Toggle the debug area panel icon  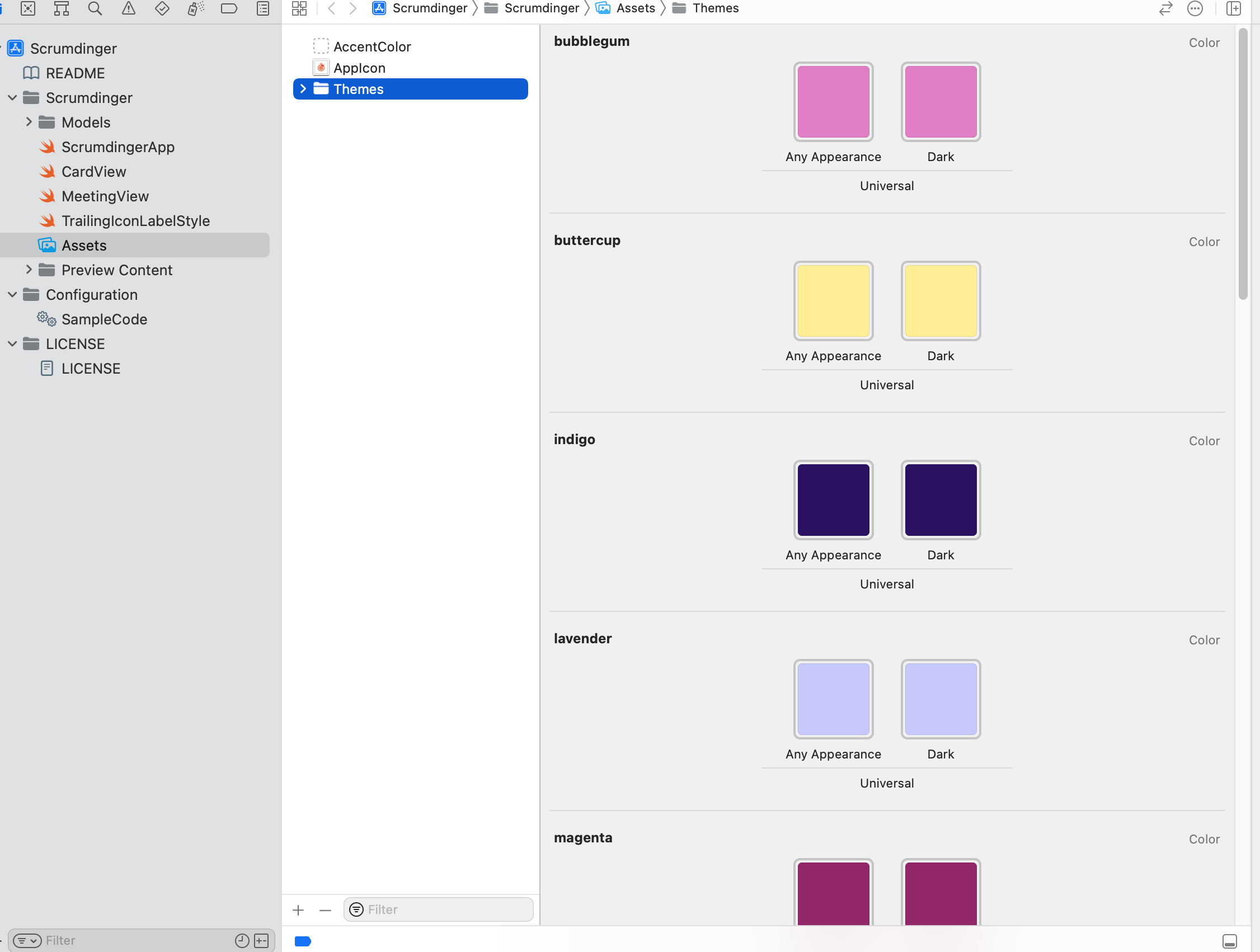(x=1230, y=941)
